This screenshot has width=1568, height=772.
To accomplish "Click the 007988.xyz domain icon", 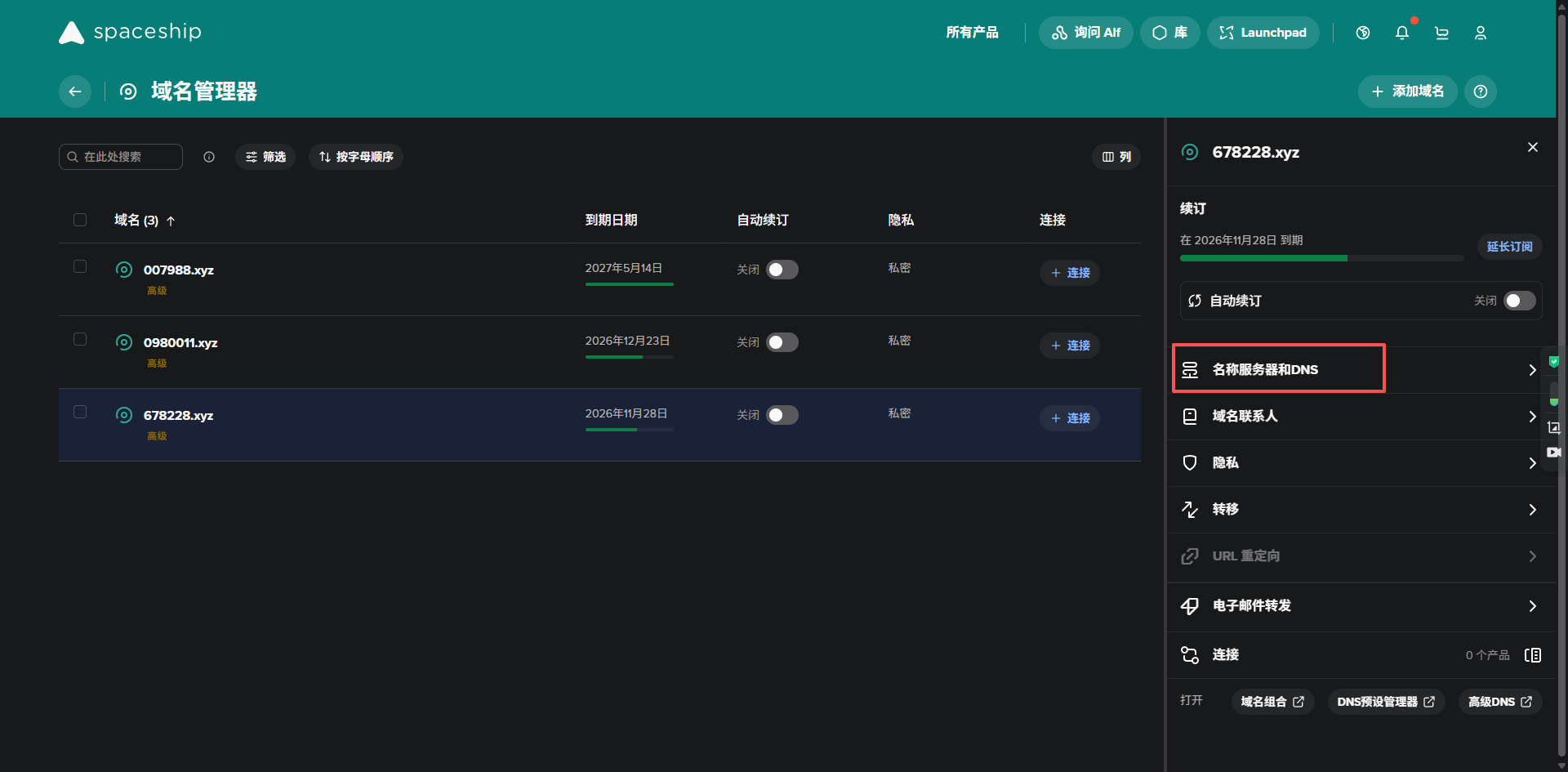I will point(124,270).
